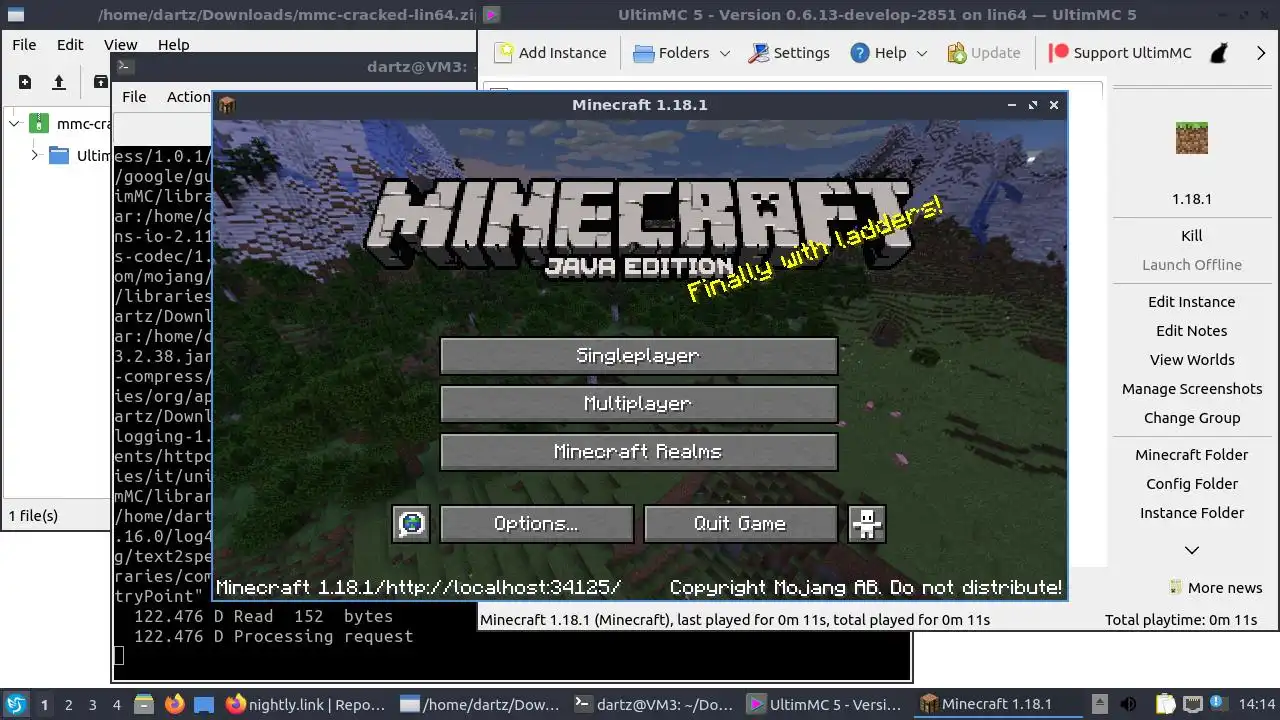Viewport: 1280px width, 720px height.
Task: Switch to the /home/dartz/Dow... taskbar entry
Action: [x=481, y=704]
